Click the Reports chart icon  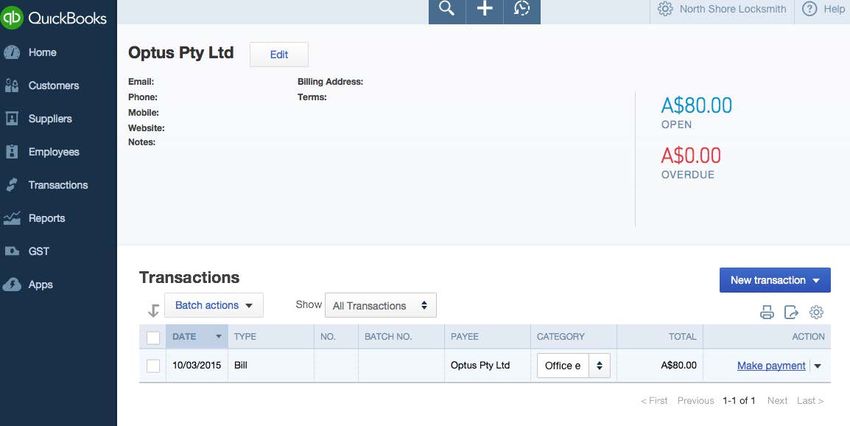click(x=12, y=218)
